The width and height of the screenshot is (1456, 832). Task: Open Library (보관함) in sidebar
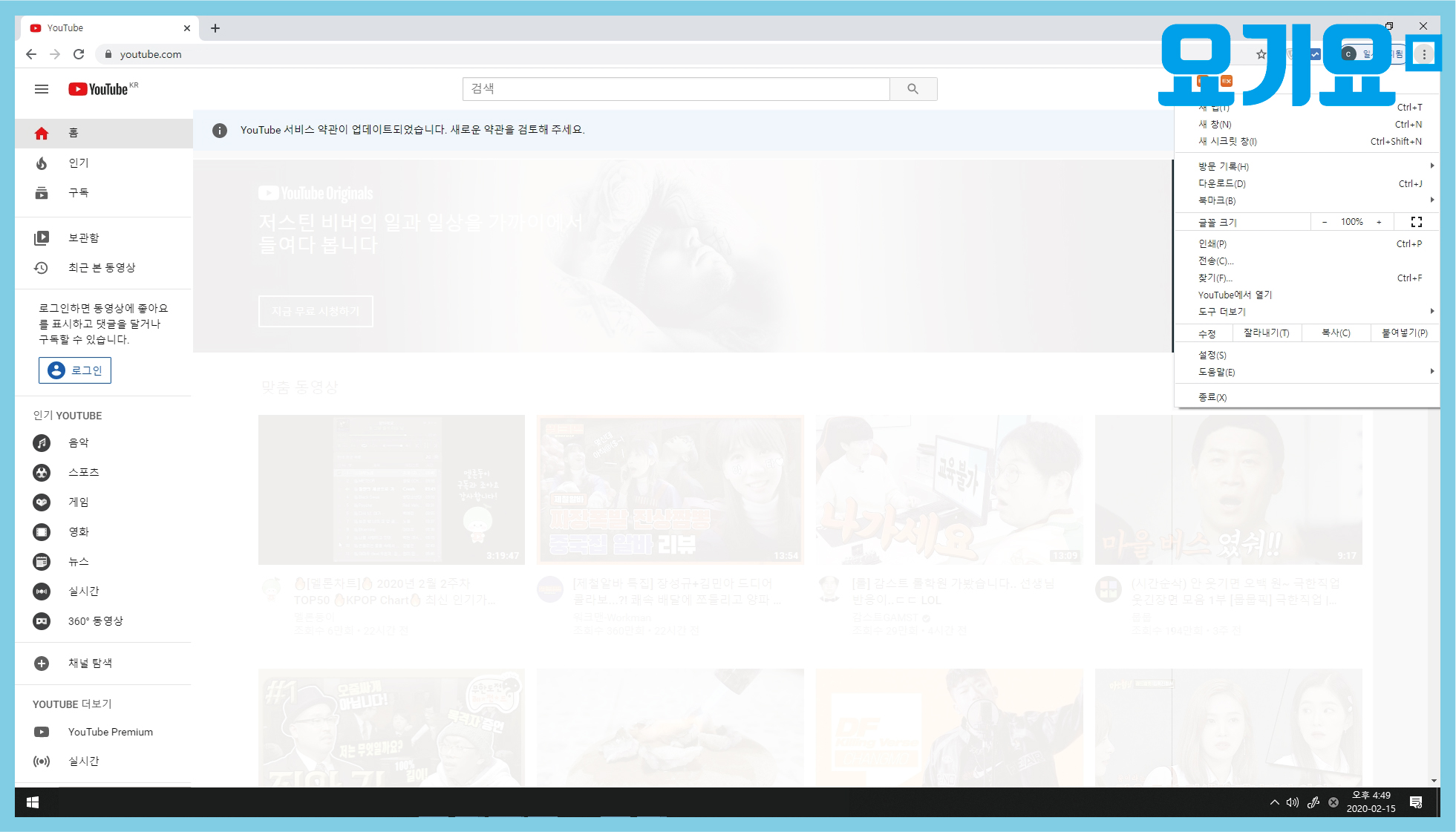point(83,238)
